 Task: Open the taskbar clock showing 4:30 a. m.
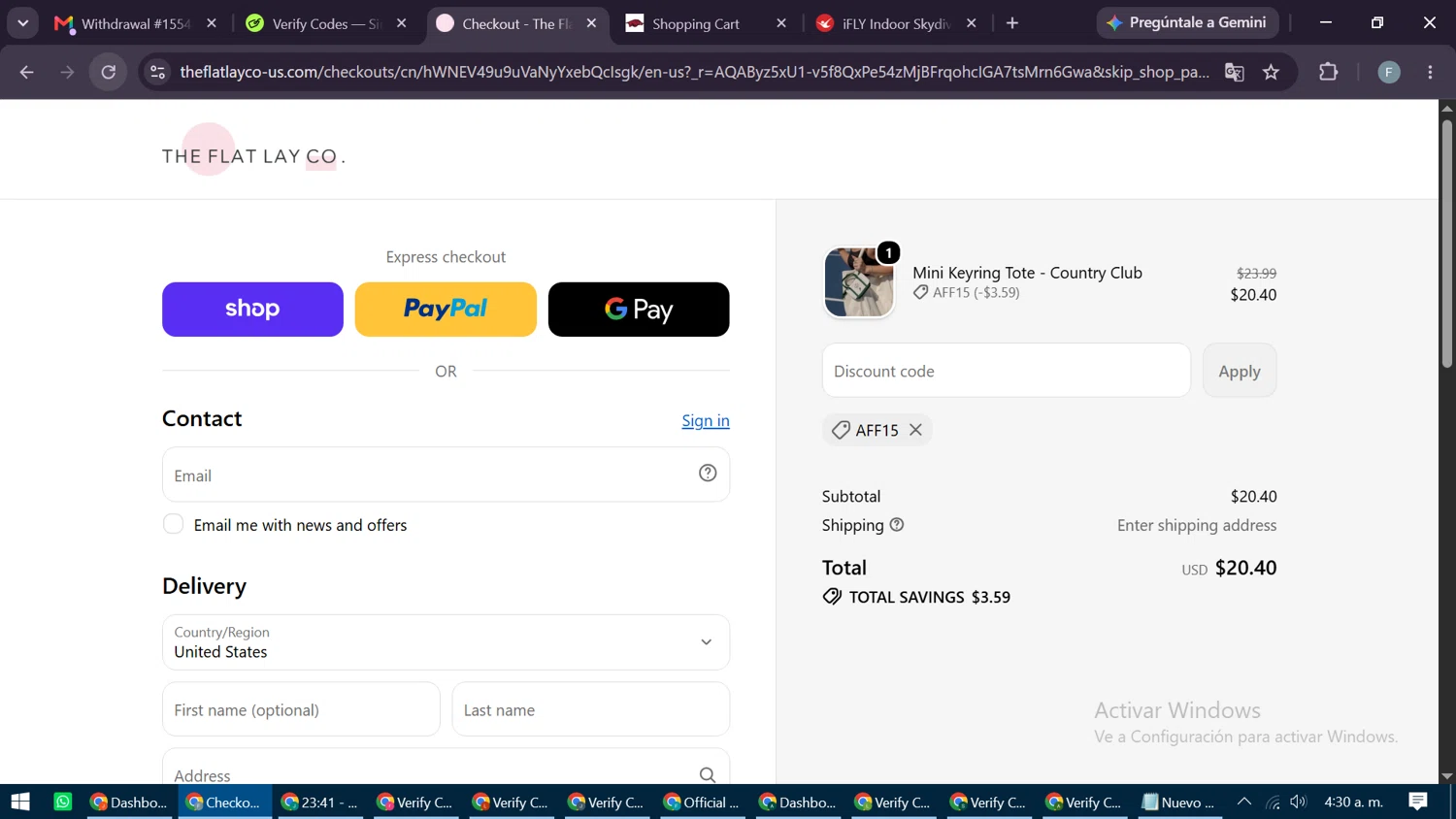(1354, 802)
